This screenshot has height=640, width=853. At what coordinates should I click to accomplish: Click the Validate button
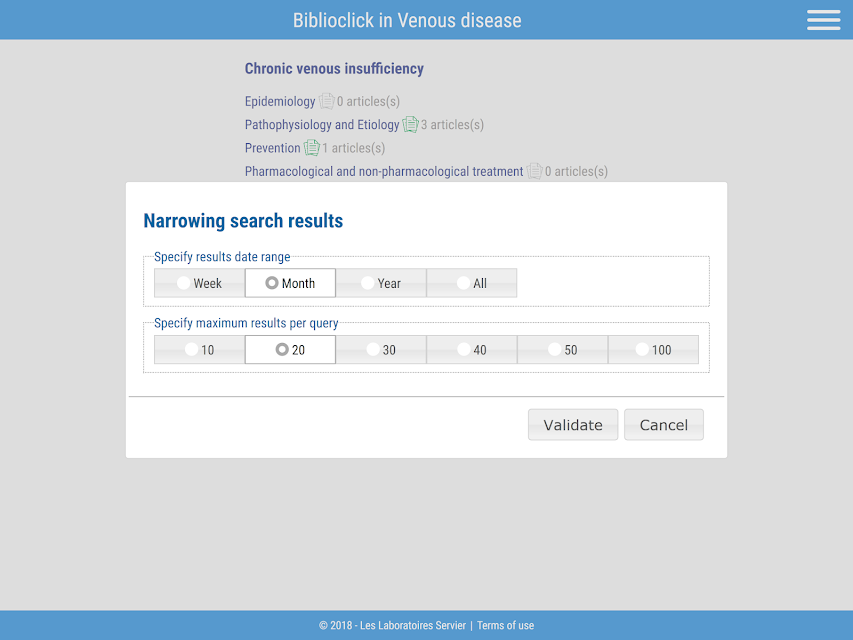[x=573, y=424]
